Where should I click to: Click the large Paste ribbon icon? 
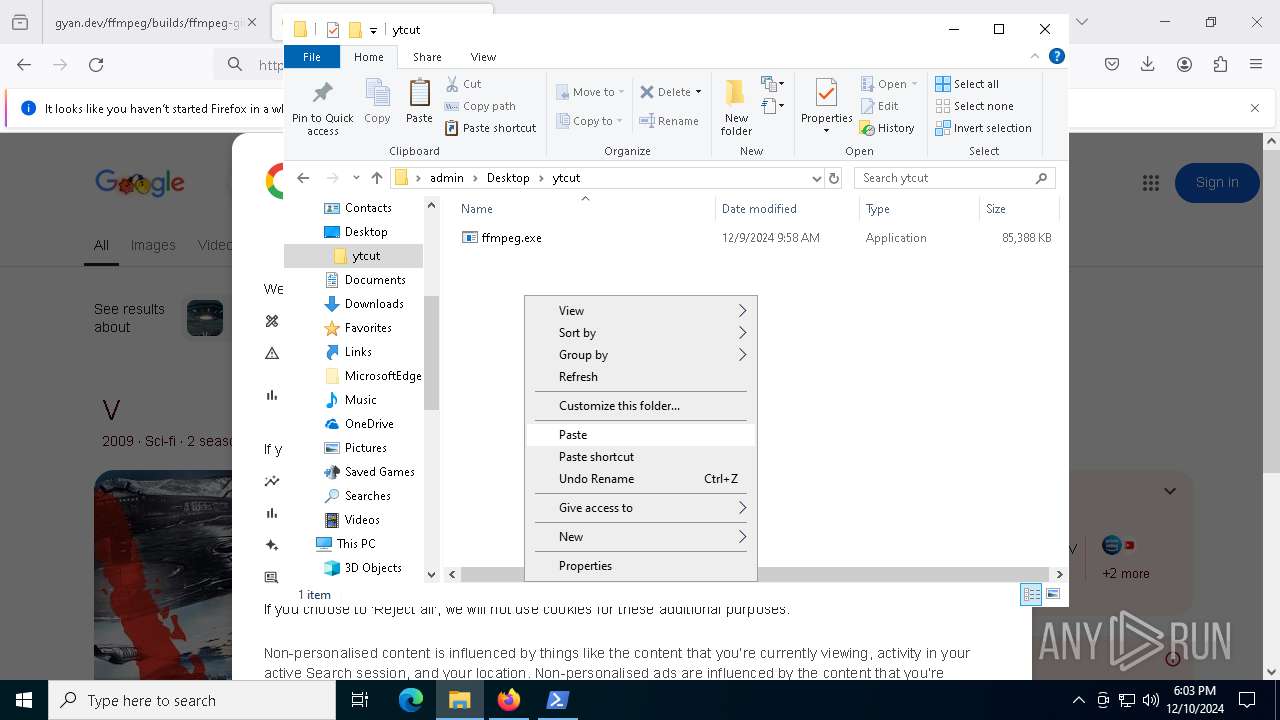[x=419, y=102]
